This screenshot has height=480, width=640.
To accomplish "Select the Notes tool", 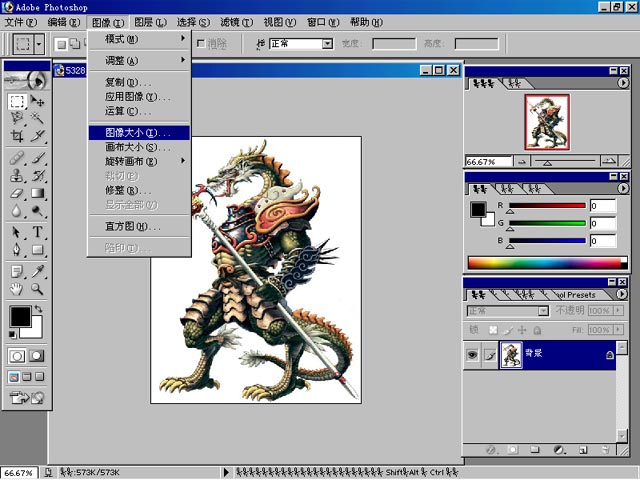I will [17, 271].
